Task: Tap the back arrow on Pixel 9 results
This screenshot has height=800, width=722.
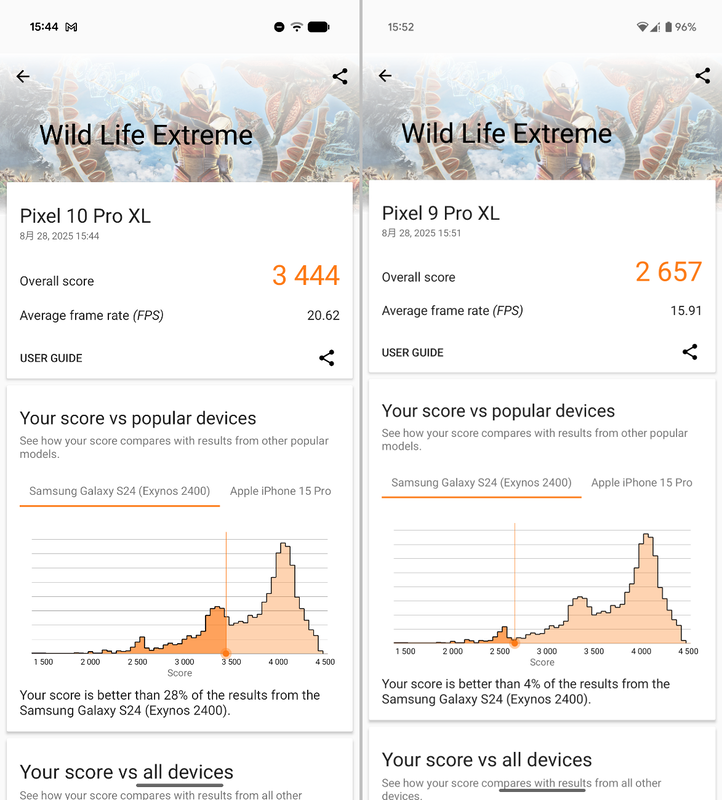Action: [384, 76]
